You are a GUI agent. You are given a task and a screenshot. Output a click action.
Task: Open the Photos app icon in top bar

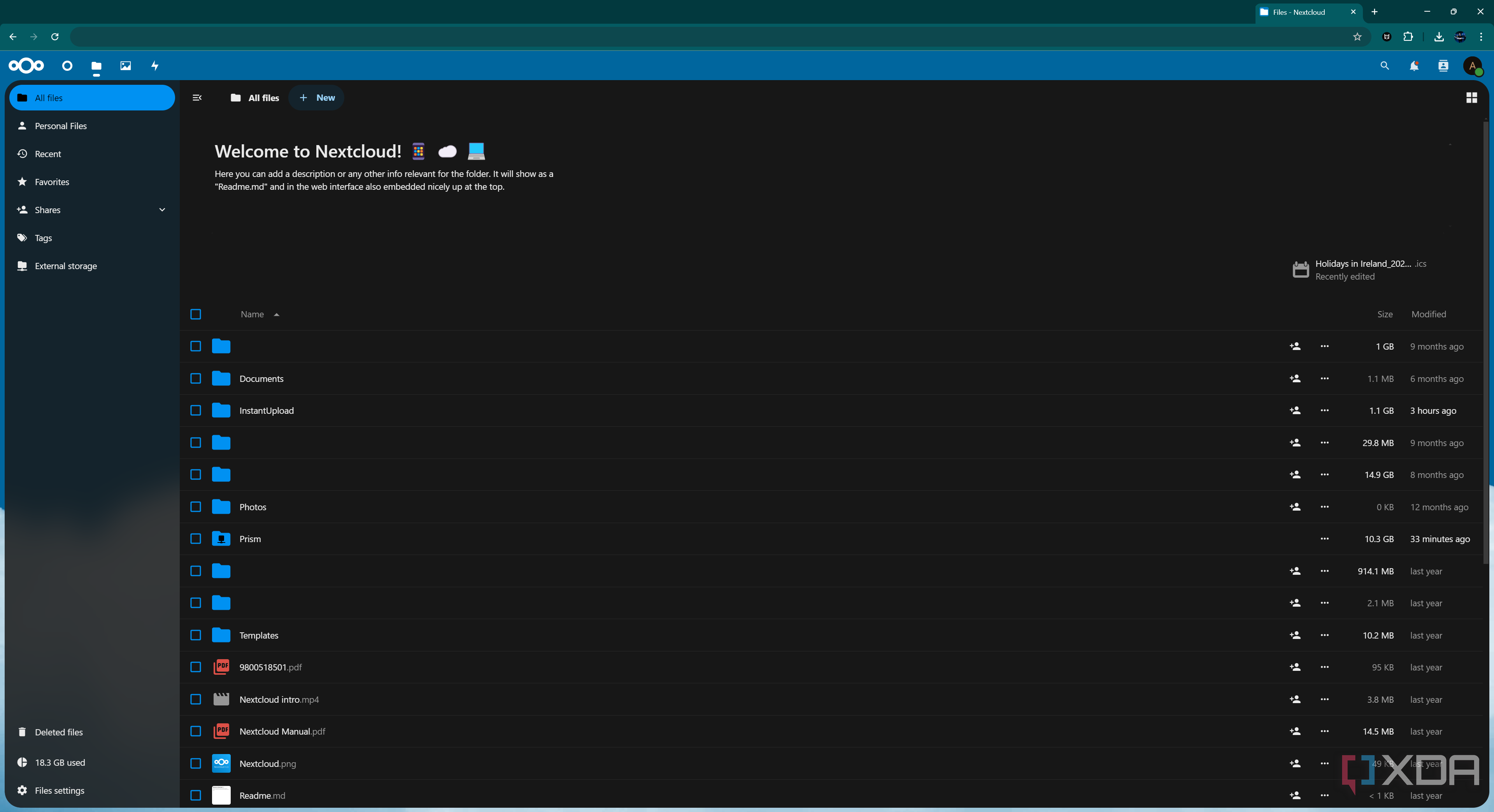point(125,65)
